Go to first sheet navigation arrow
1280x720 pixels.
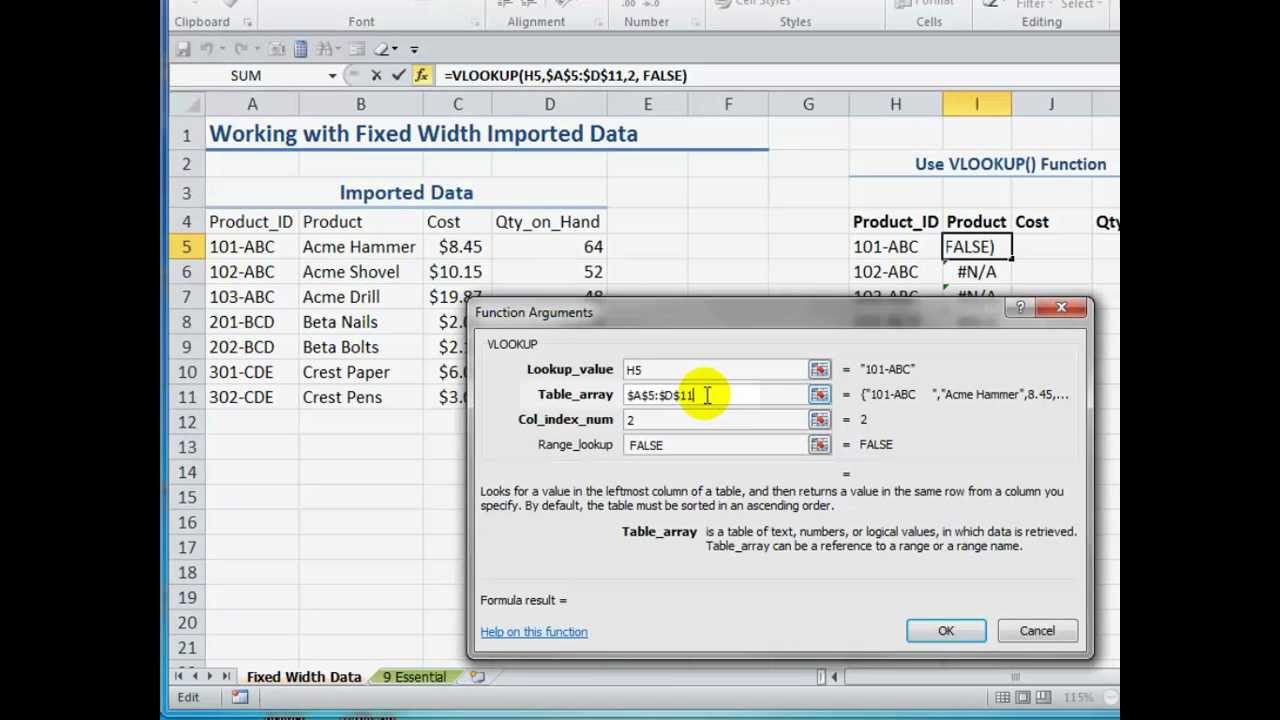[178, 677]
